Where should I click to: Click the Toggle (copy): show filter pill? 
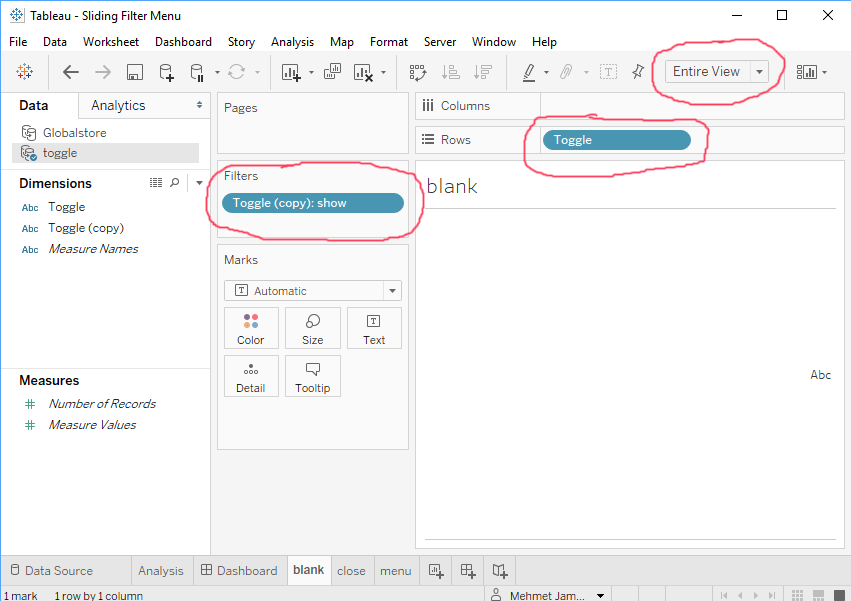click(x=312, y=202)
